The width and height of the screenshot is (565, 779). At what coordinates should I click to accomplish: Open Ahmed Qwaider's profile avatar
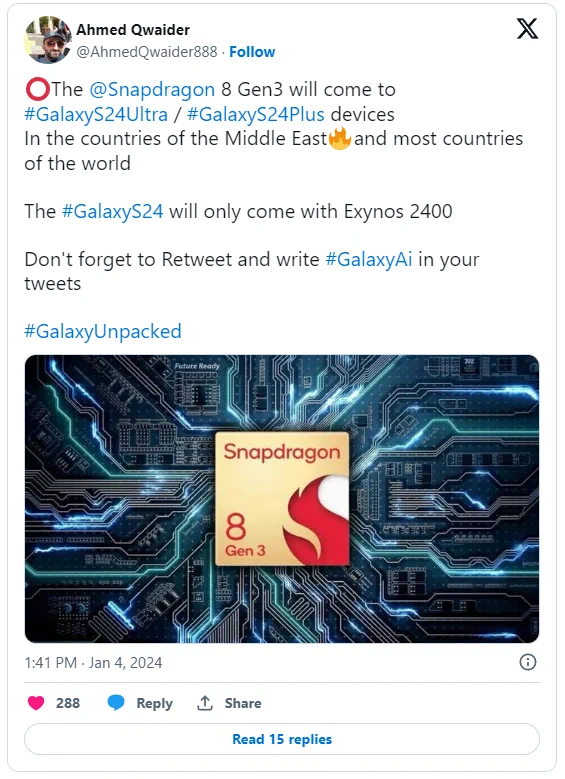(48, 40)
